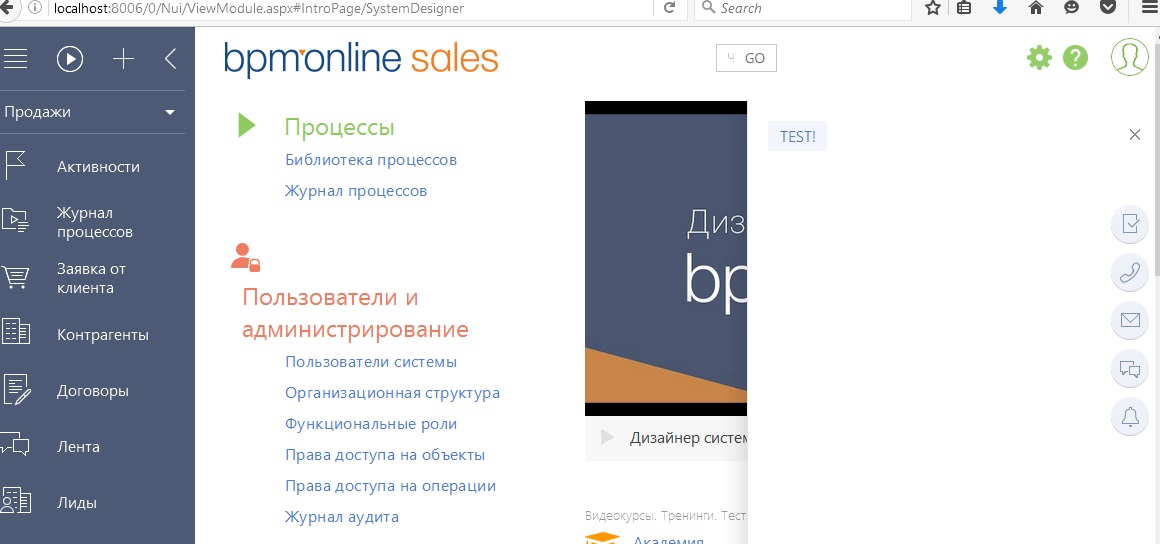Open the Журнал процессов link in Процессы

pos(356,191)
